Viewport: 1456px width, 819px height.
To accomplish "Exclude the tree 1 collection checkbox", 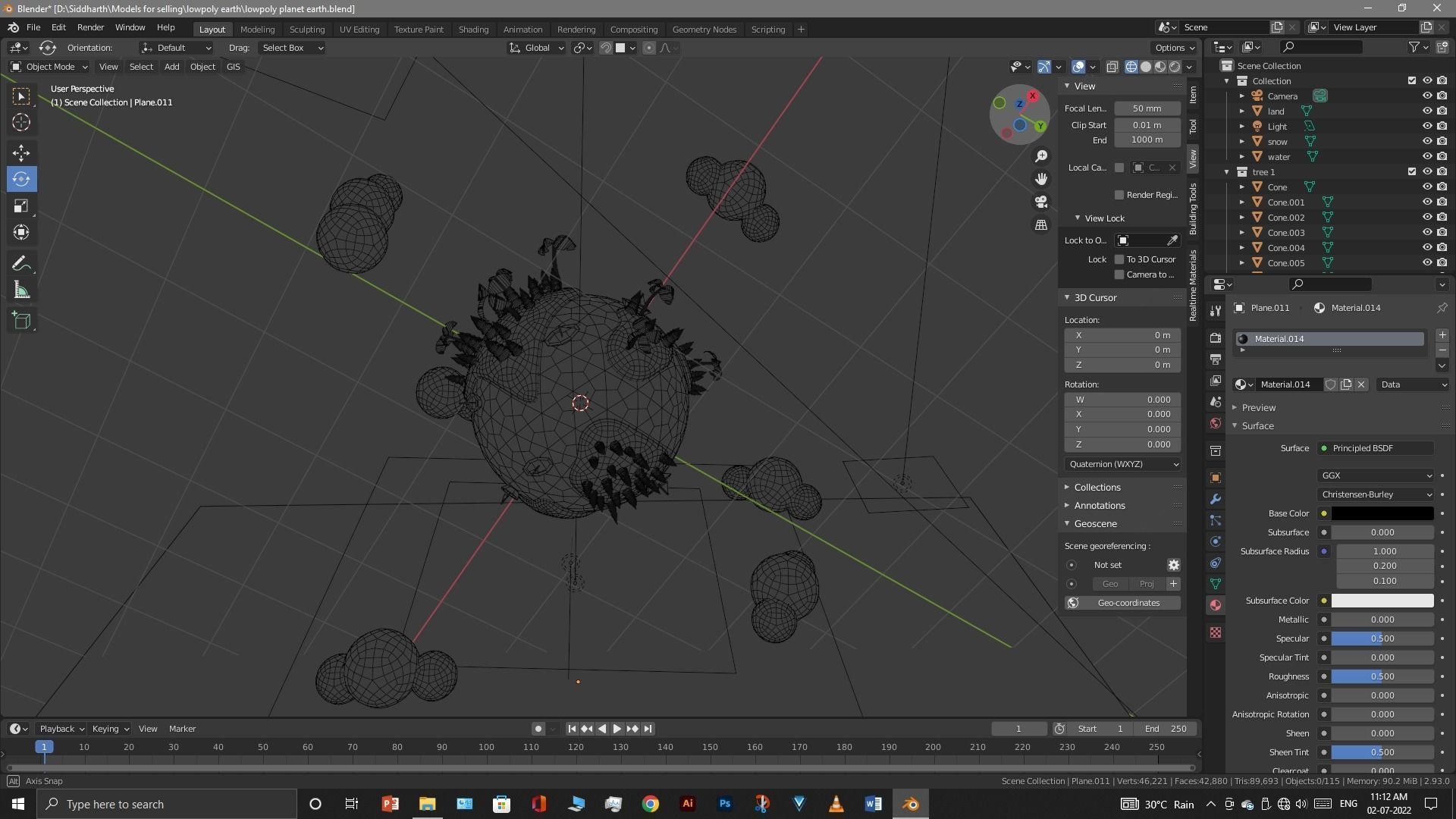I will 1411,172.
